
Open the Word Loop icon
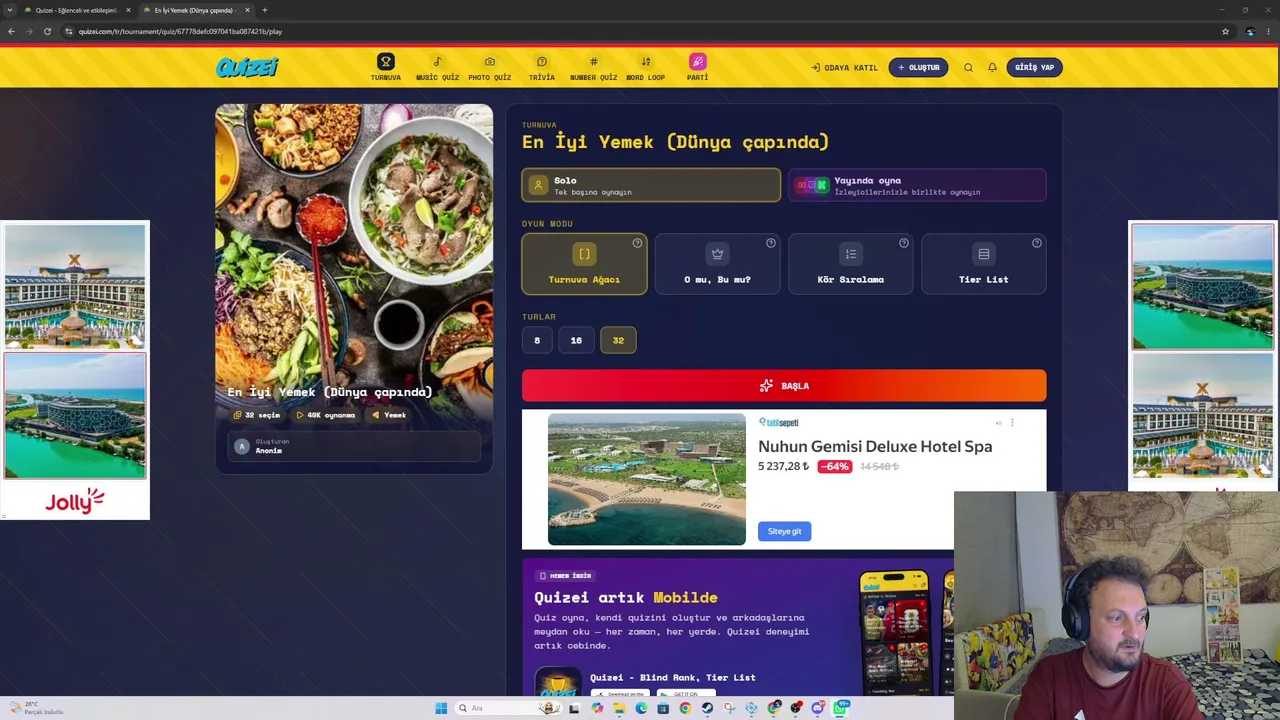[x=646, y=62]
